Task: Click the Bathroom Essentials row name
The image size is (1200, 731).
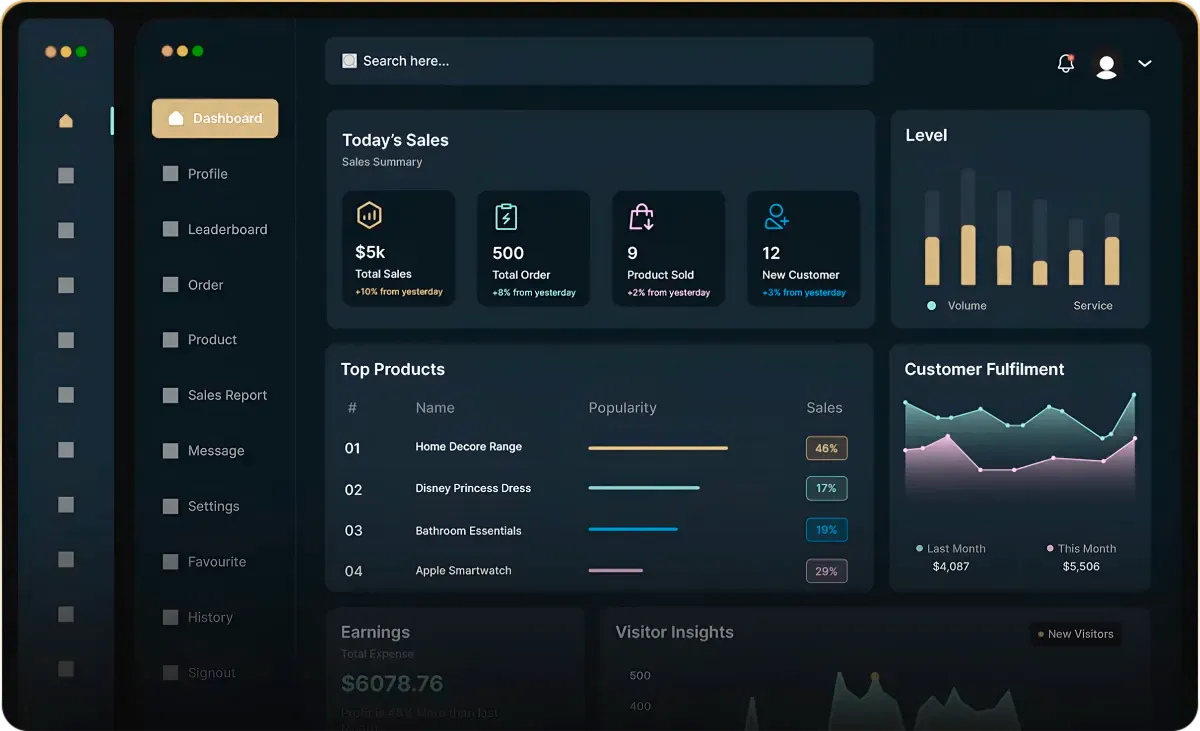Action: tap(468, 531)
